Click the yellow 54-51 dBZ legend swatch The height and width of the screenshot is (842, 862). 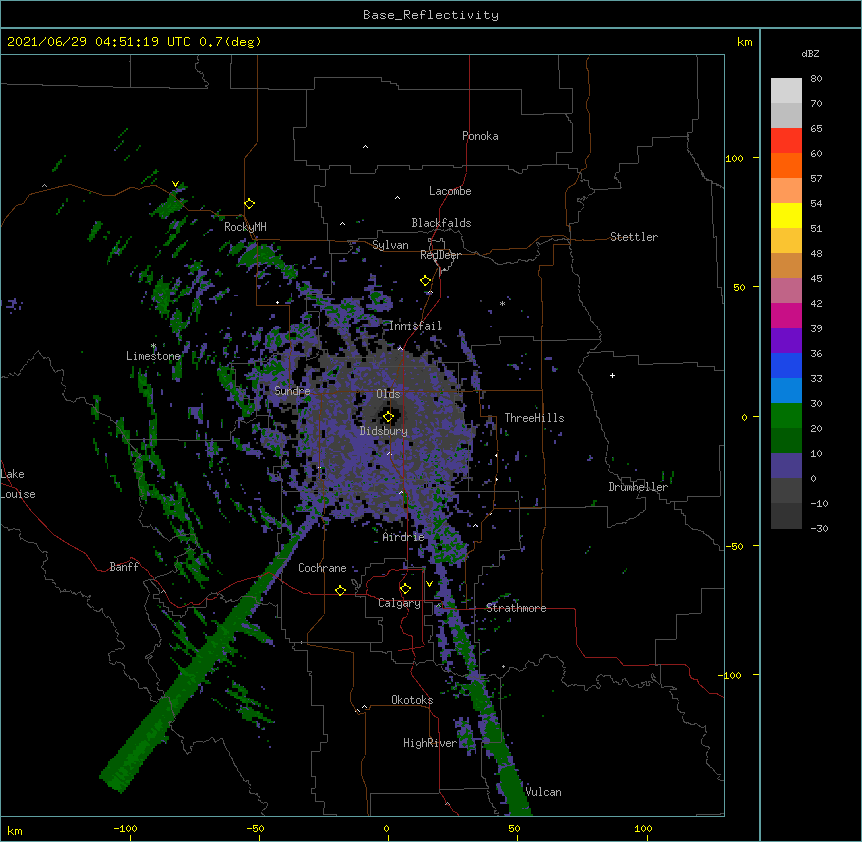click(786, 215)
